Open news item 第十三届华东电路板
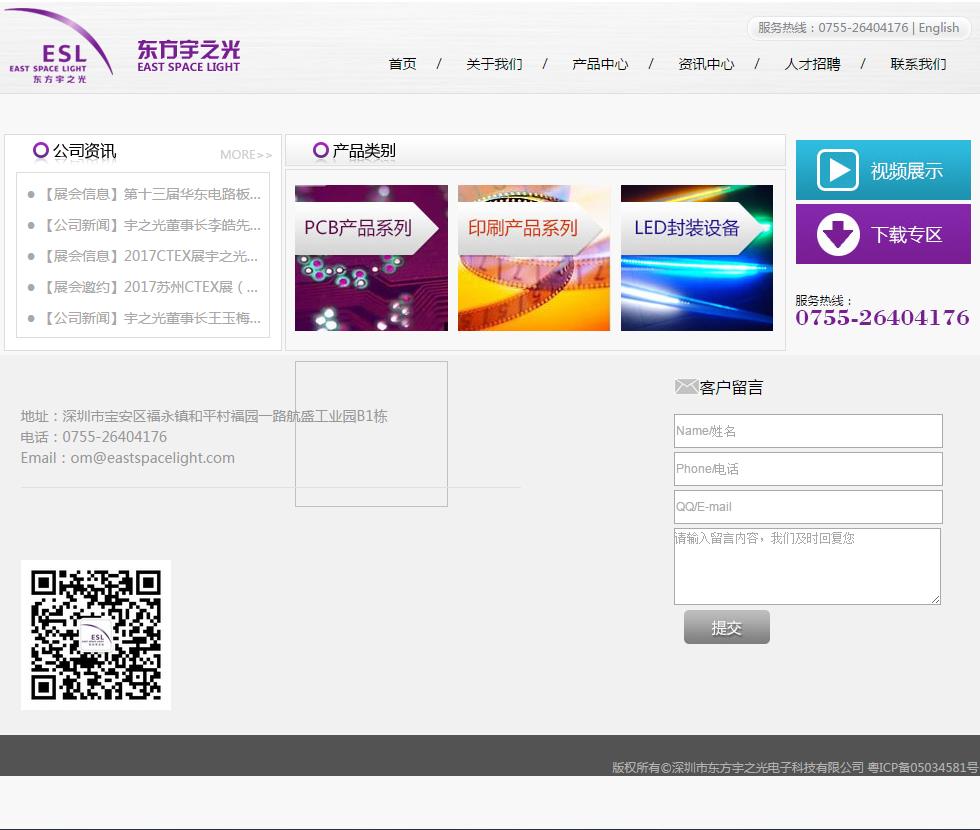Viewport: 980px width, 830px height. pyautogui.click(x=150, y=194)
